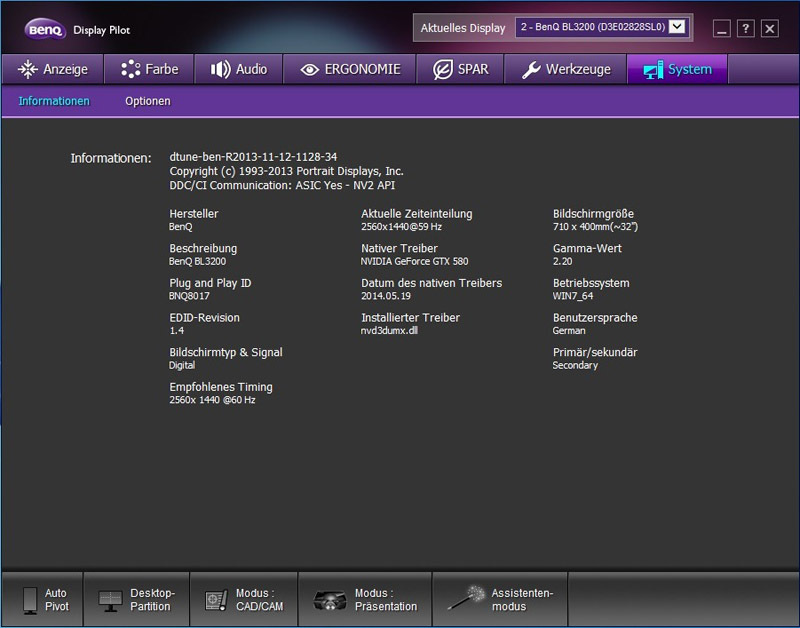
Task: Click the speaker icon on Audio tab
Action: coord(220,69)
